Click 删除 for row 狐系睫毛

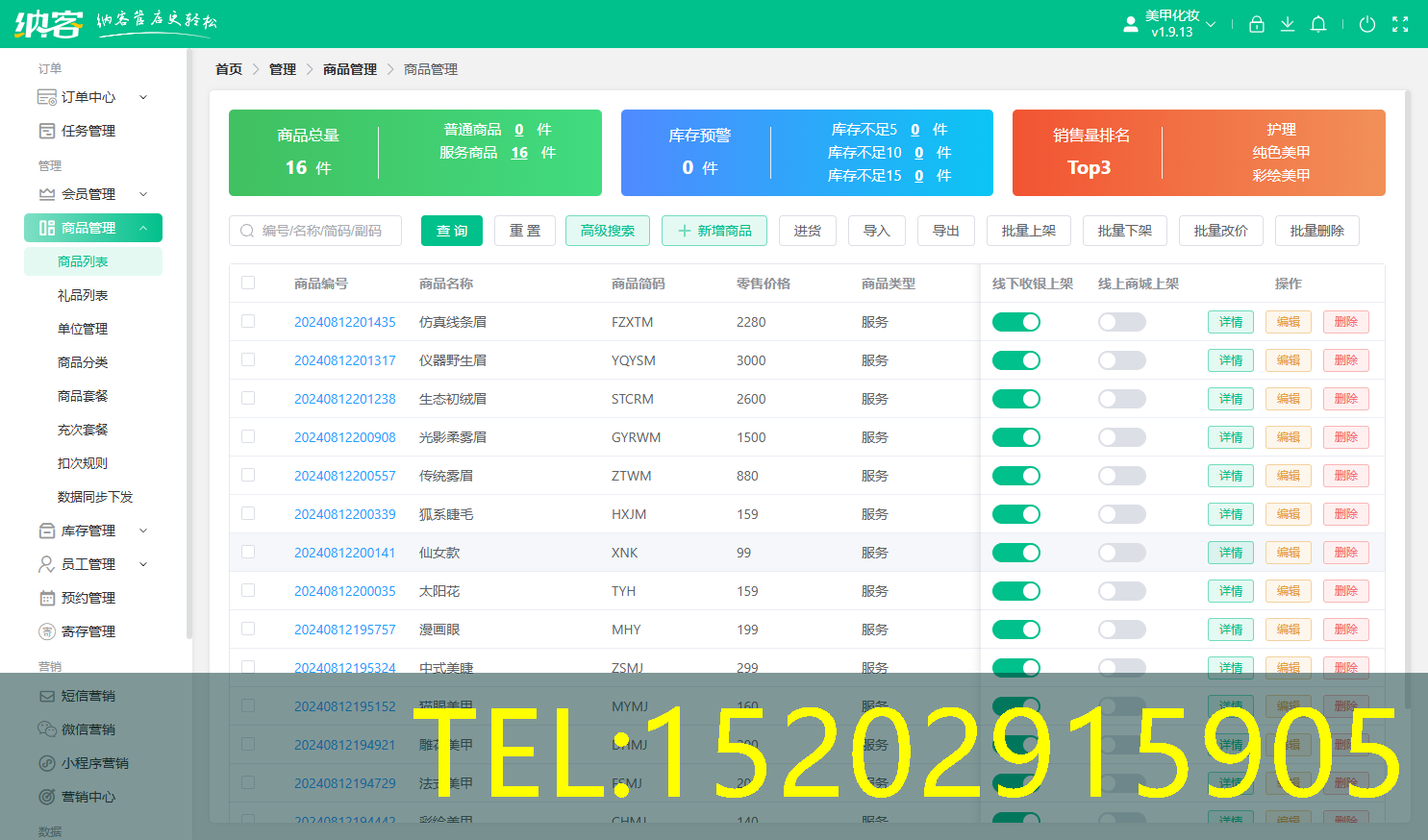coord(1346,514)
